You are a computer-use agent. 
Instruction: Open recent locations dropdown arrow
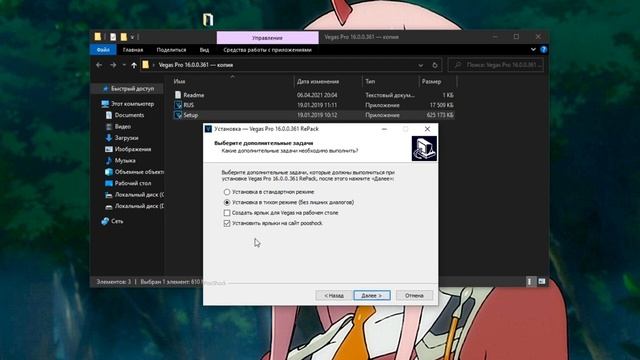(x=124, y=65)
